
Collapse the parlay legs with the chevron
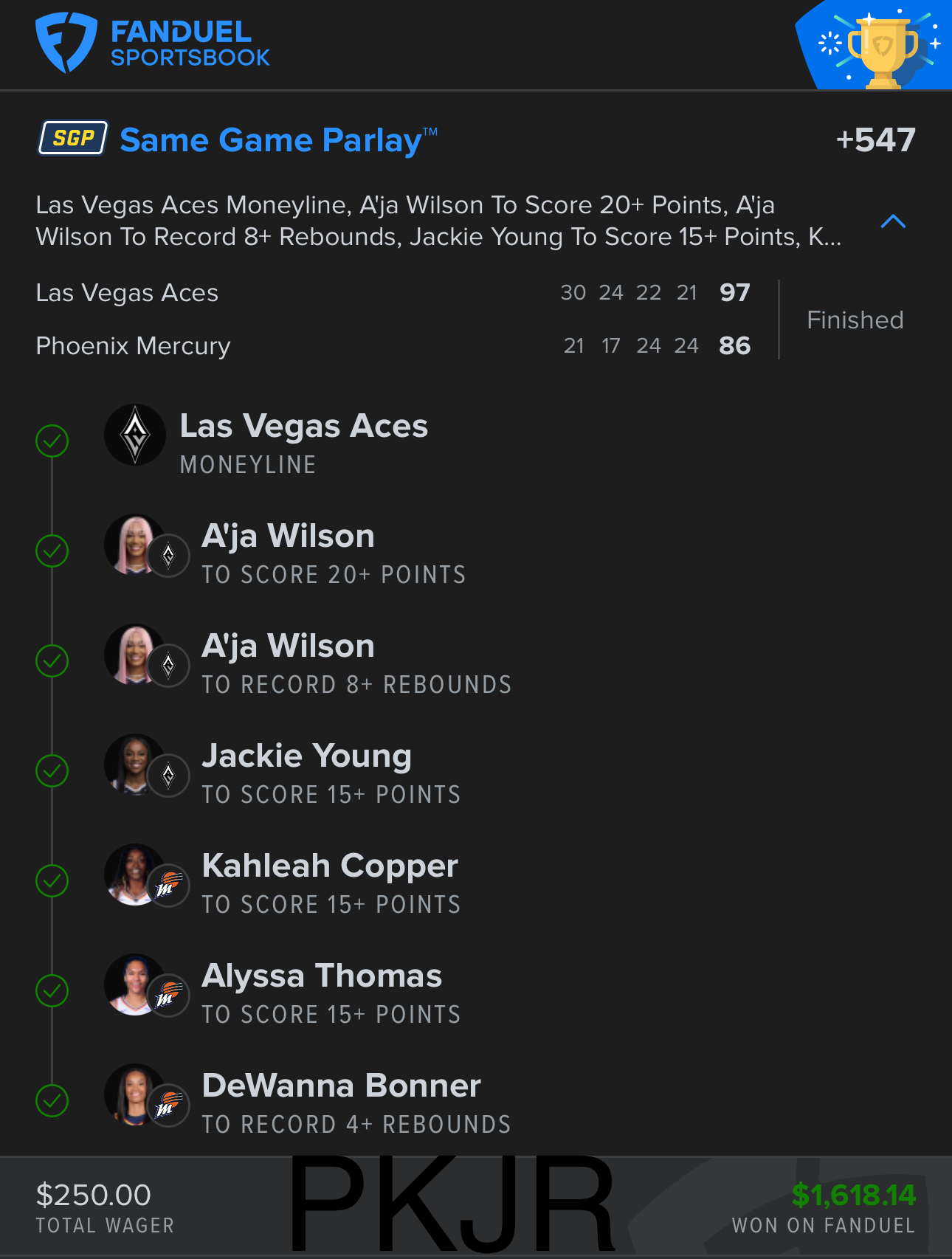coord(893,221)
